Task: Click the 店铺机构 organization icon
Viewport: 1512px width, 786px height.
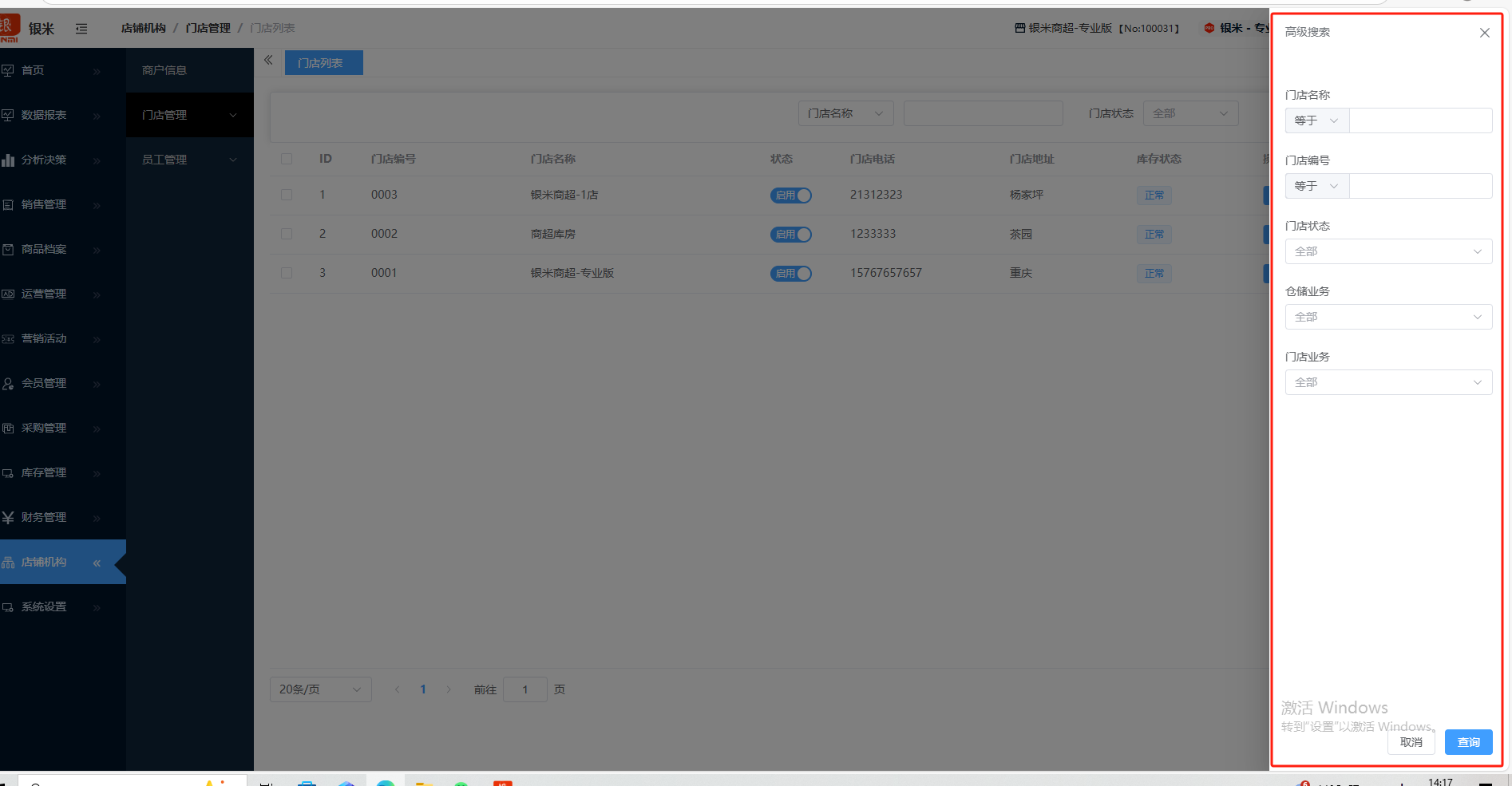Action: point(8,563)
